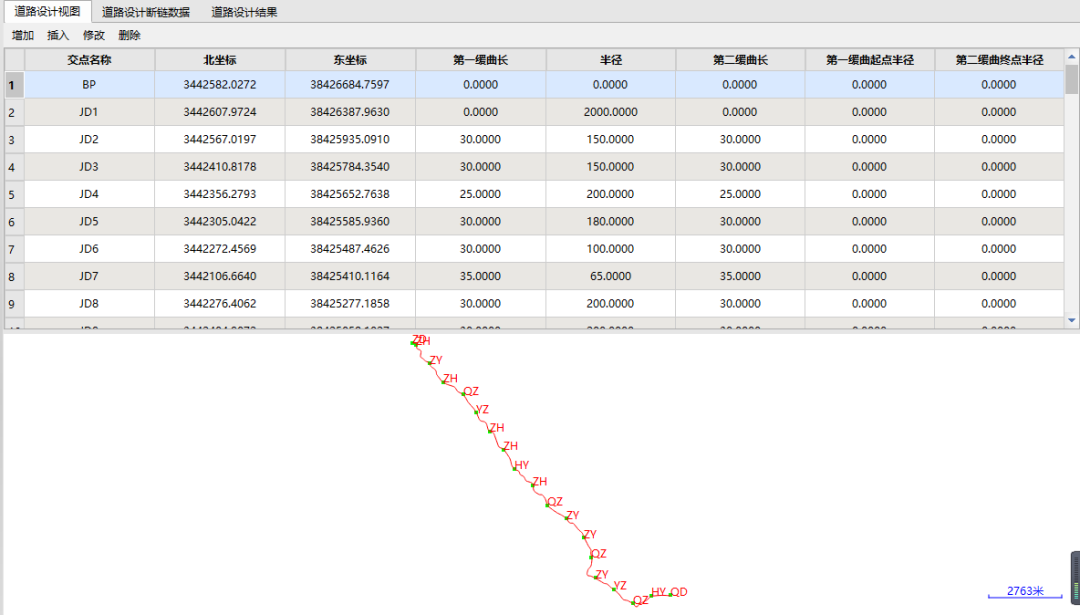Click the 半径 column header
Viewport: 1080px width, 615px height.
click(x=610, y=60)
